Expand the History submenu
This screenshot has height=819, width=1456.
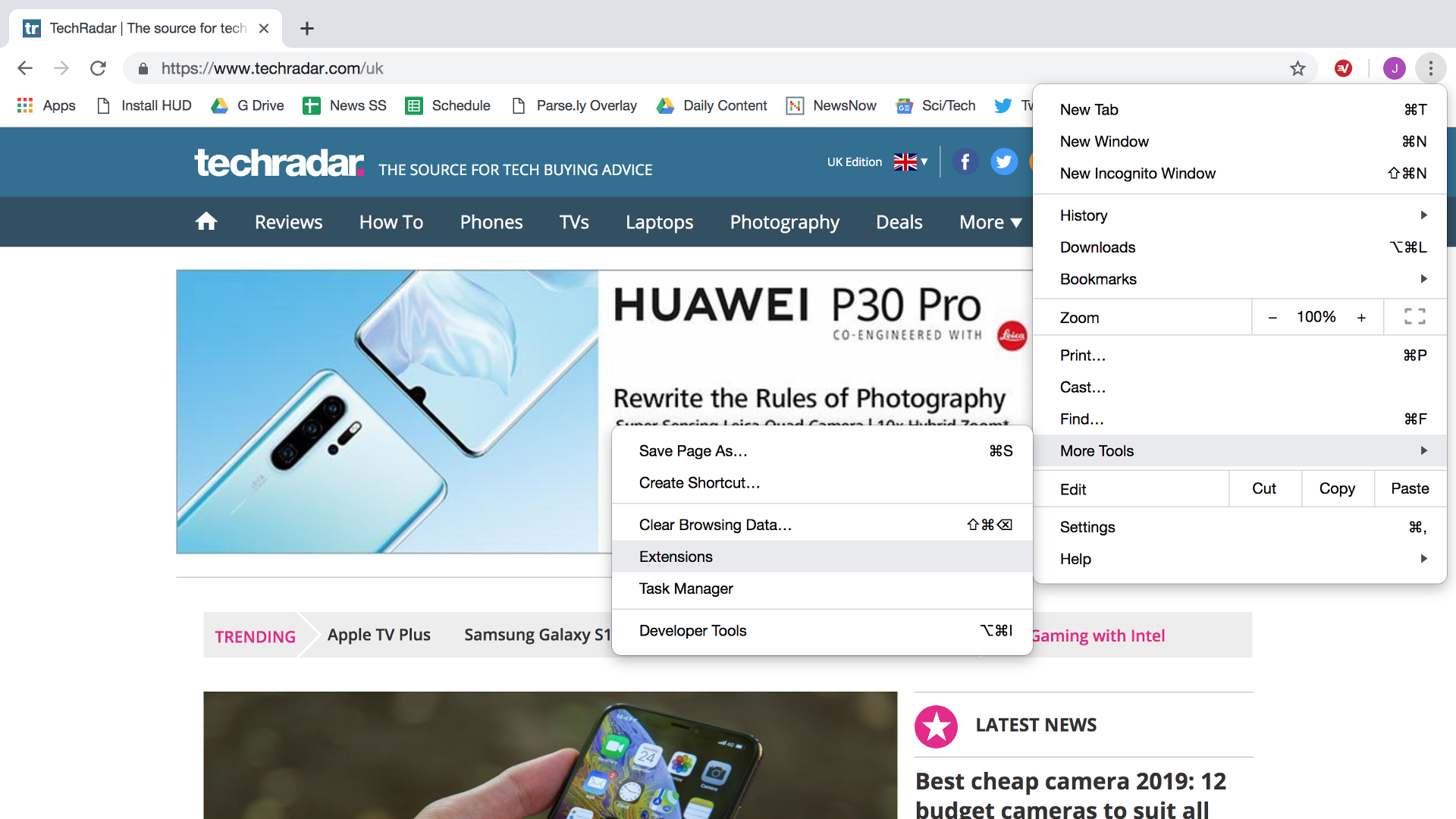(x=1239, y=215)
